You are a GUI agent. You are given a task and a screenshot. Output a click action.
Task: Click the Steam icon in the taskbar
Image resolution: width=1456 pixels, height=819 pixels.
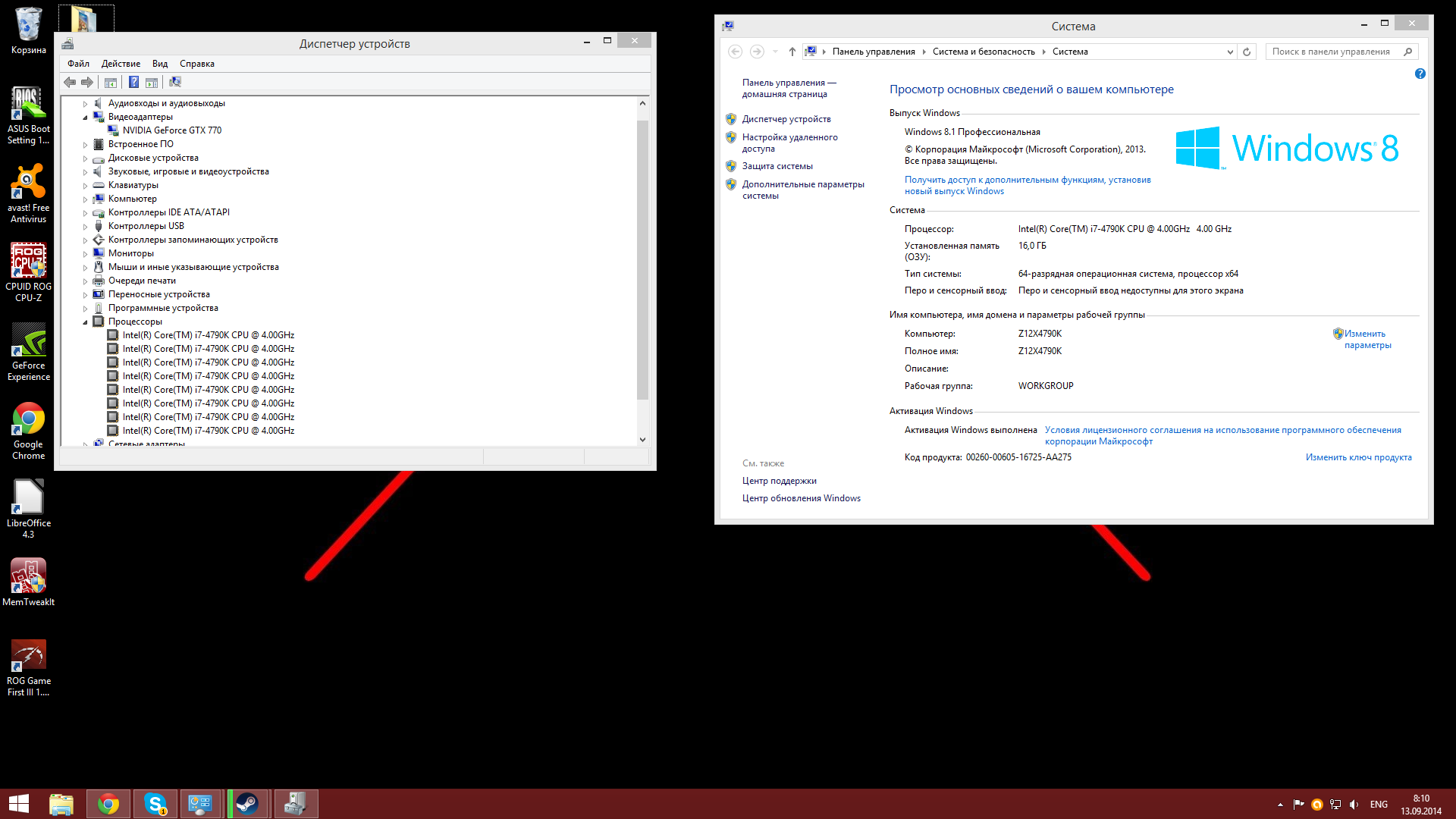247,804
